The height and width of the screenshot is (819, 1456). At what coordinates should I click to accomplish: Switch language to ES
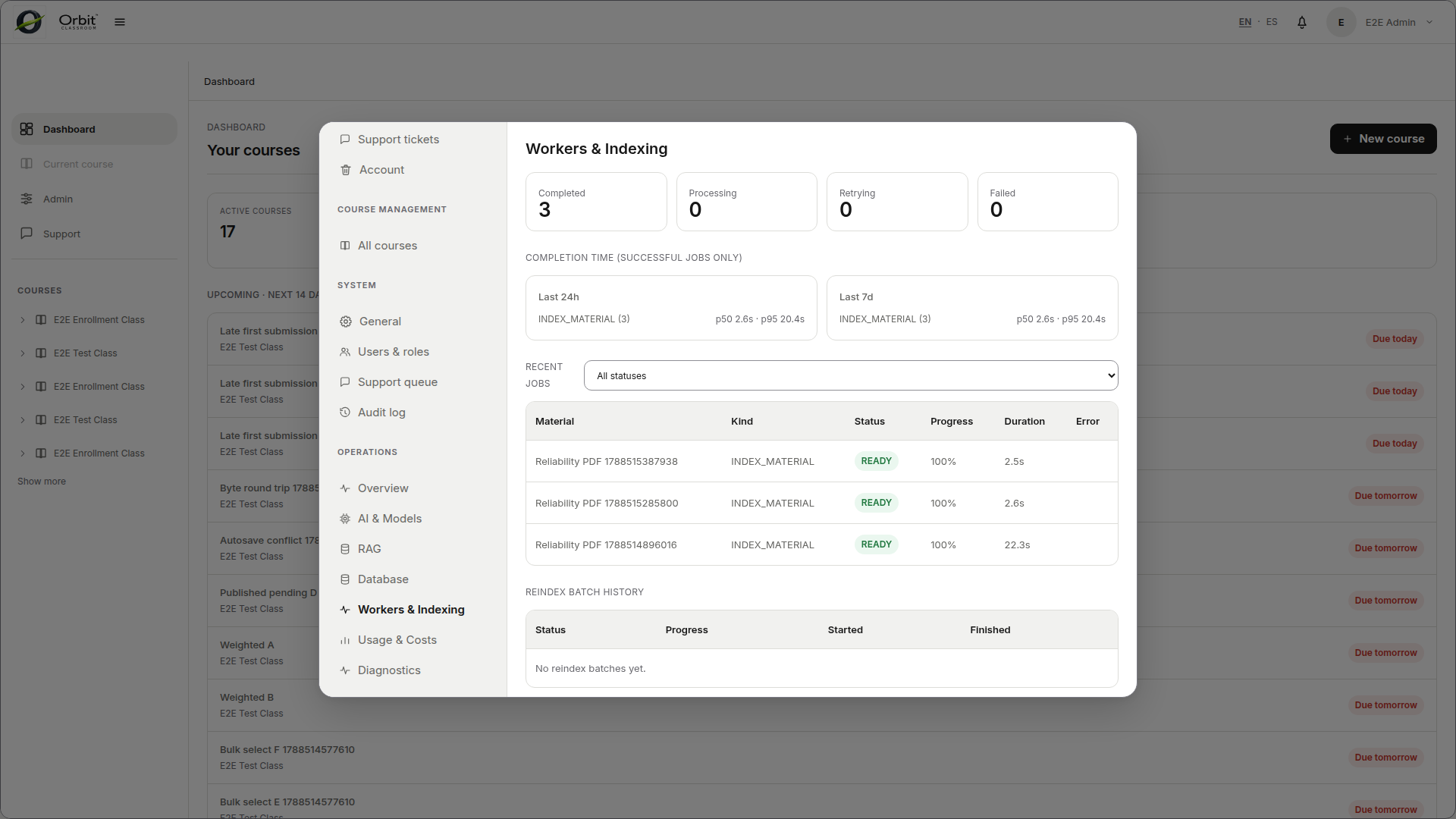tap(1272, 22)
